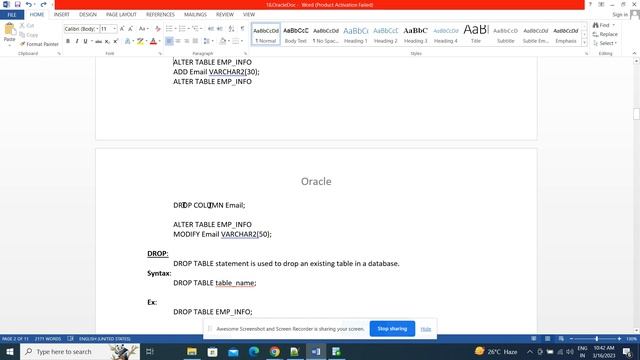Switch to the MAILINGS tab
The width and height of the screenshot is (640, 360).
pyautogui.click(x=195, y=14)
